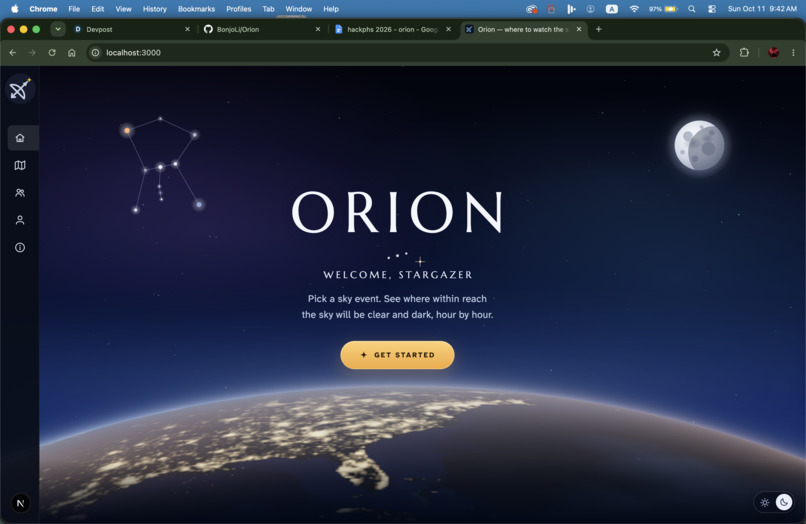Viewport: 806px width, 524px height.
Task: Click the Orion archer logo in sidebar
Action: point(20,89)
